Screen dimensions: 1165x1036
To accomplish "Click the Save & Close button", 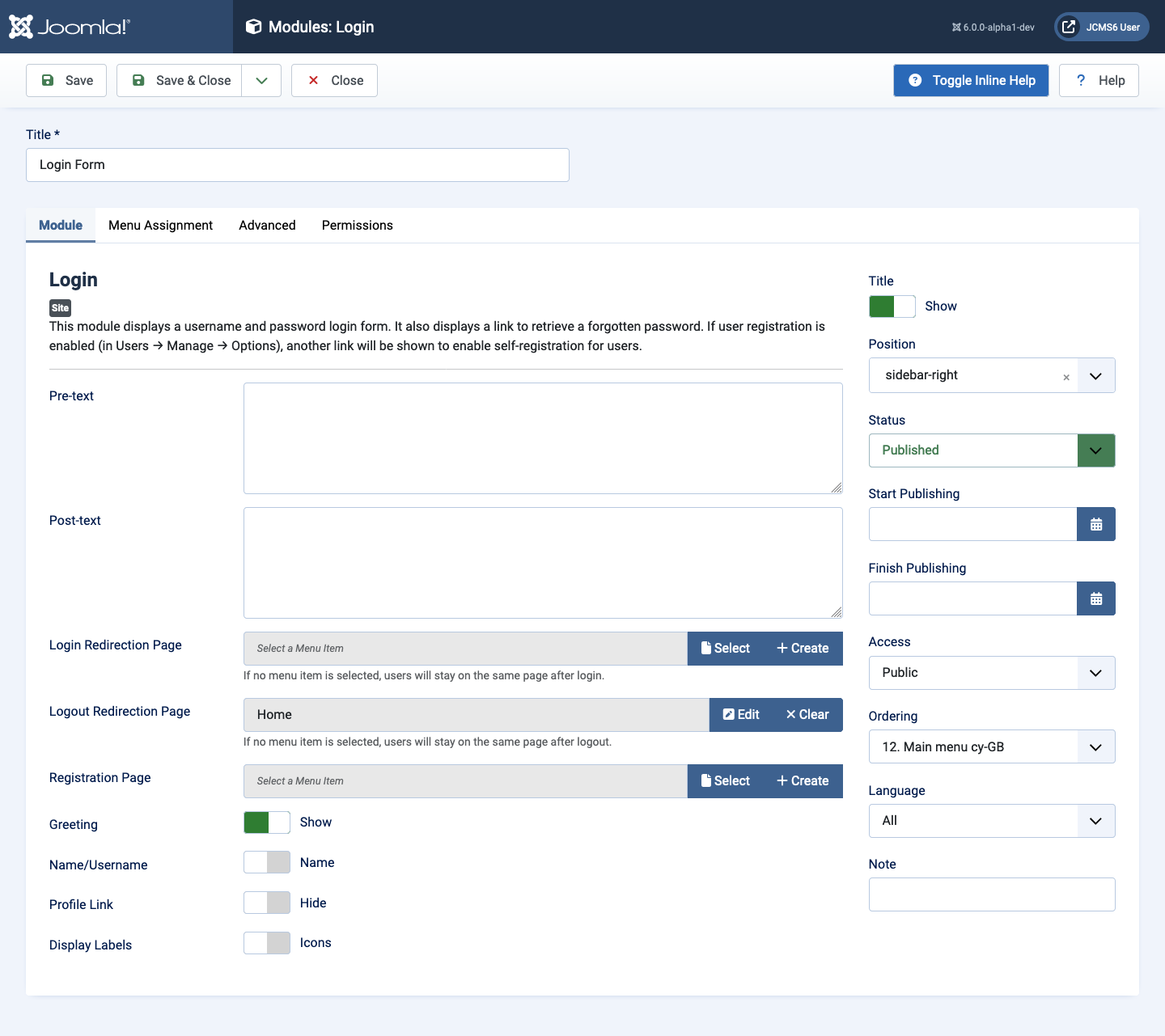I will pos(179,80).
